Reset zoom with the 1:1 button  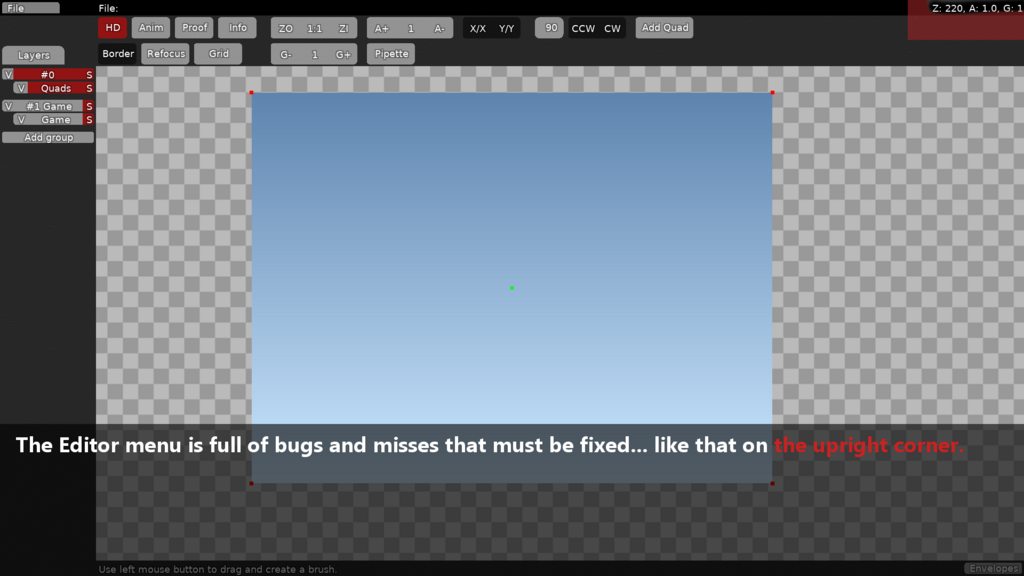(314, 29)
